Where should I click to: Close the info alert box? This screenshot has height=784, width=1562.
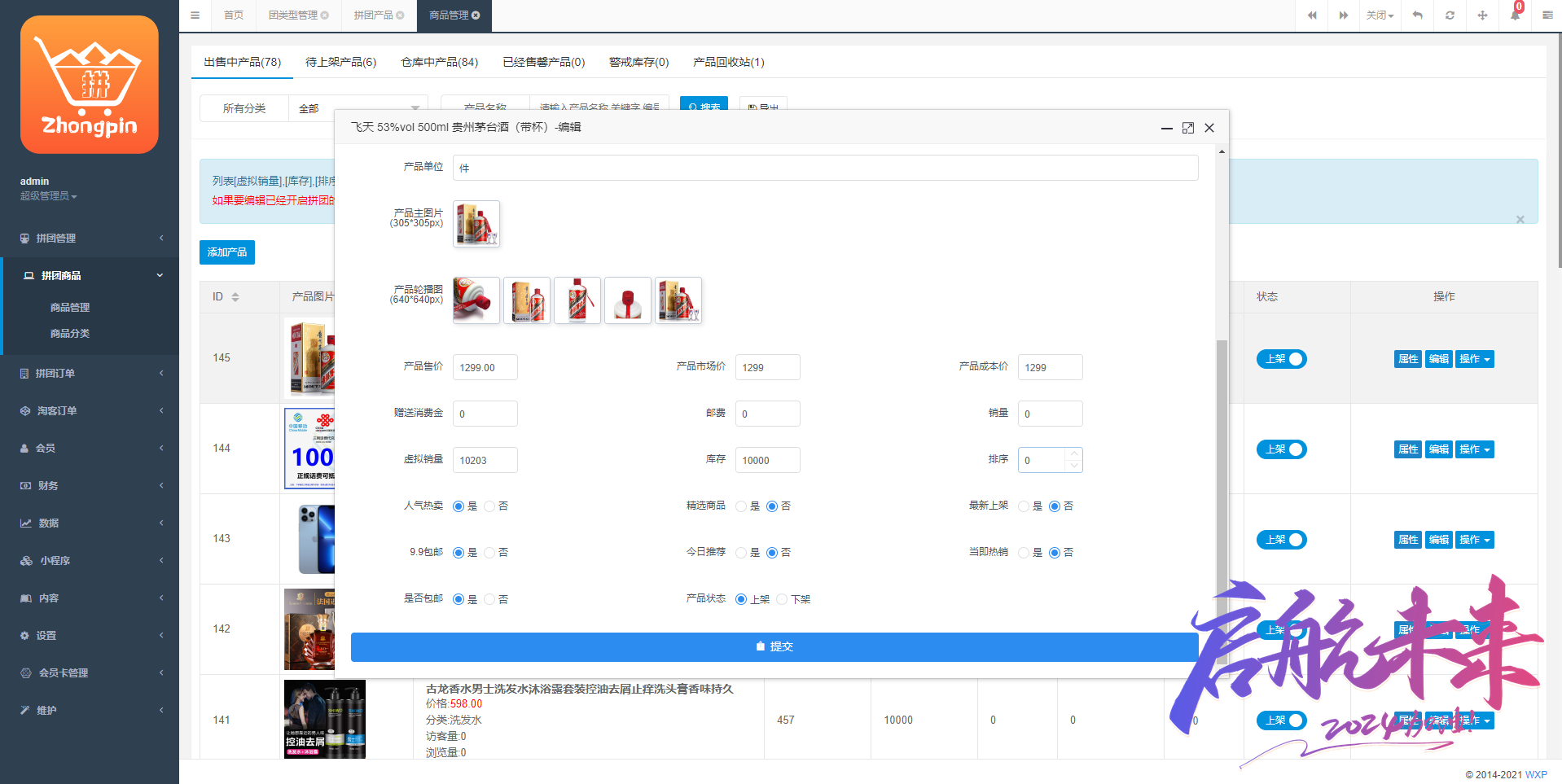pos(1520,220)
